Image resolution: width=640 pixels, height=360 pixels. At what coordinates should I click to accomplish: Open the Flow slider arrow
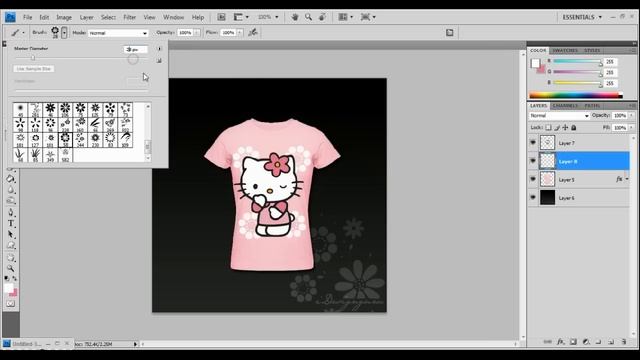[x=240, y=32]
